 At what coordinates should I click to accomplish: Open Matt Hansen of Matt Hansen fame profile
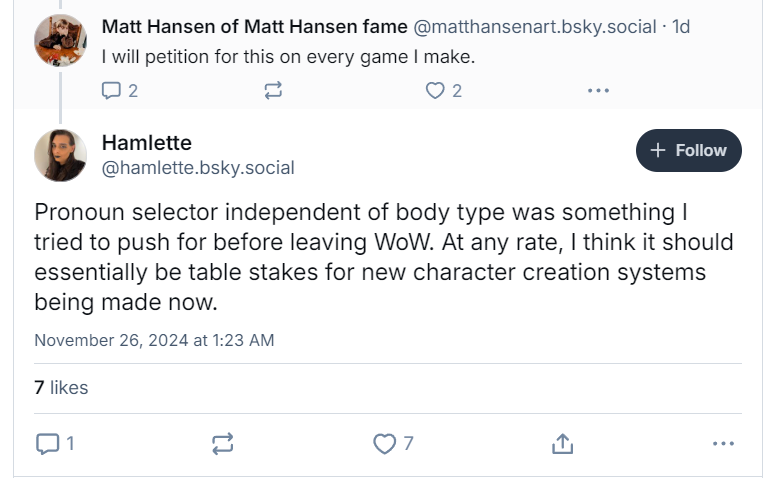(x=254, y=27)
